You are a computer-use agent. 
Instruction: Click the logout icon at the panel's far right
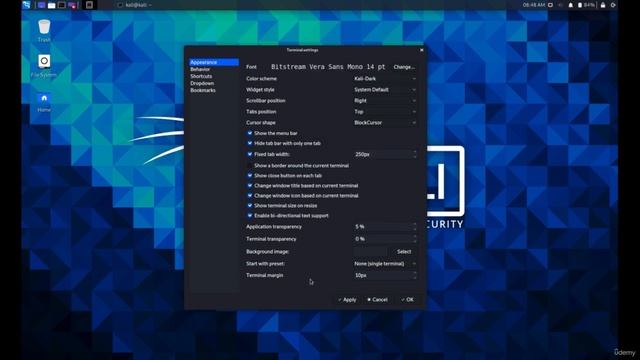click(x=613, y=5)
